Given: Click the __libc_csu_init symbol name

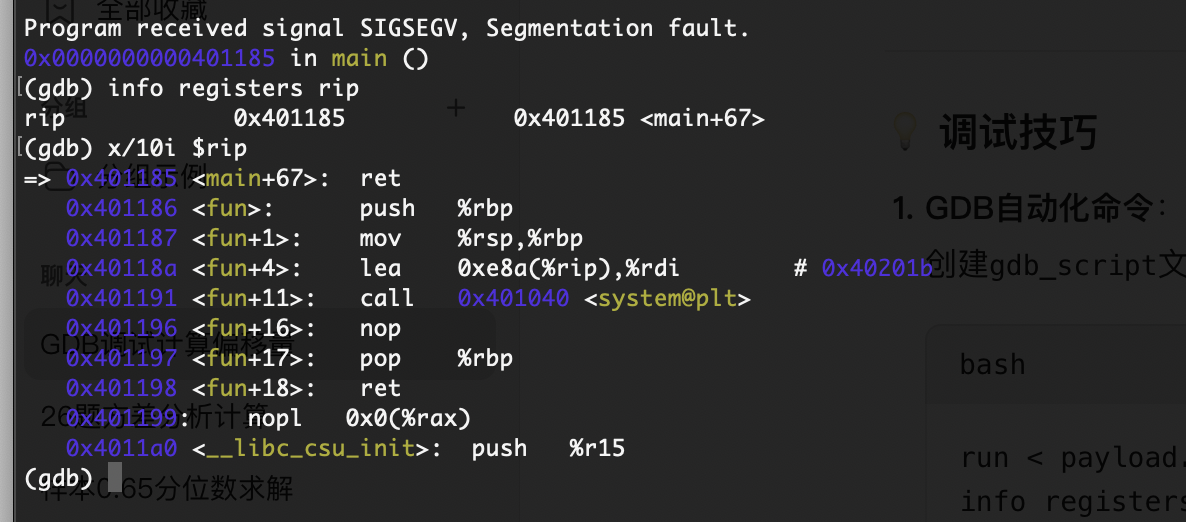Looking at the screenshot, I should [311, 449].
